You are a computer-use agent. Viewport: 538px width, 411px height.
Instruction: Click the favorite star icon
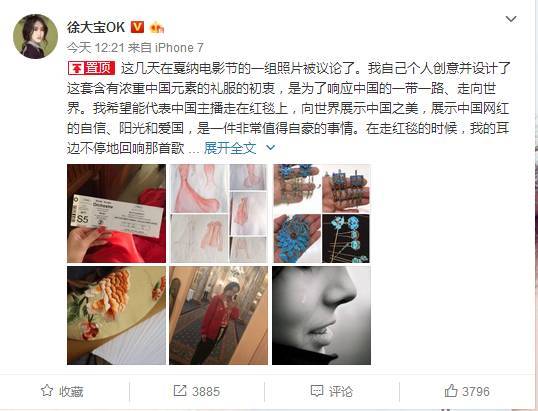click(47, 391)
